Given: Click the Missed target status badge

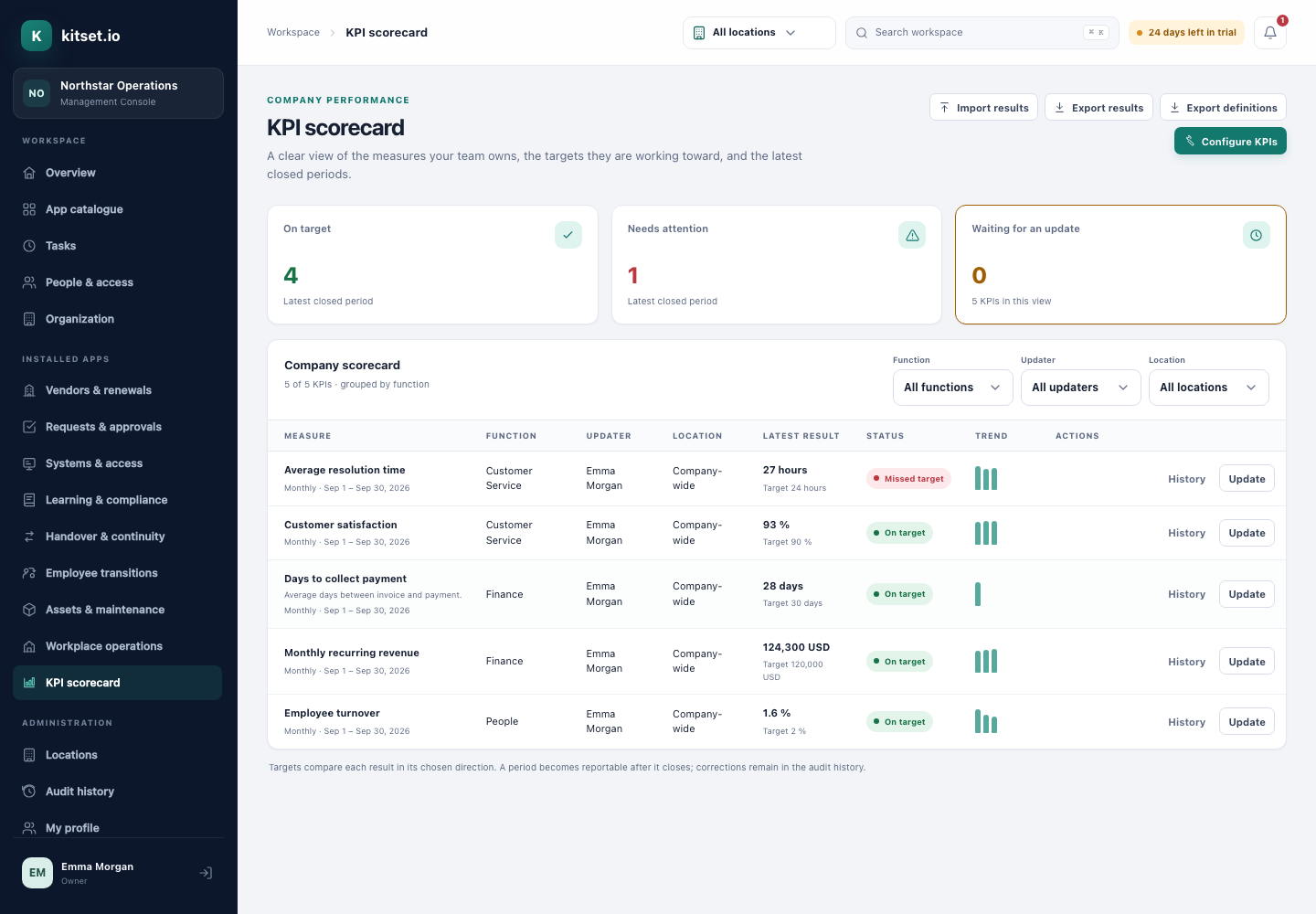Looking at the screenshot, I should 908,479.
